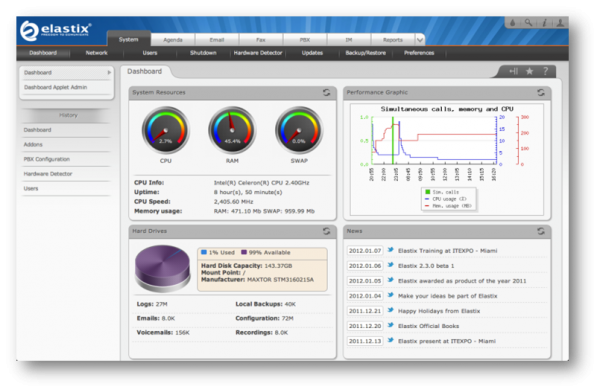Click the info icon in top header

[x=544, y=23]
